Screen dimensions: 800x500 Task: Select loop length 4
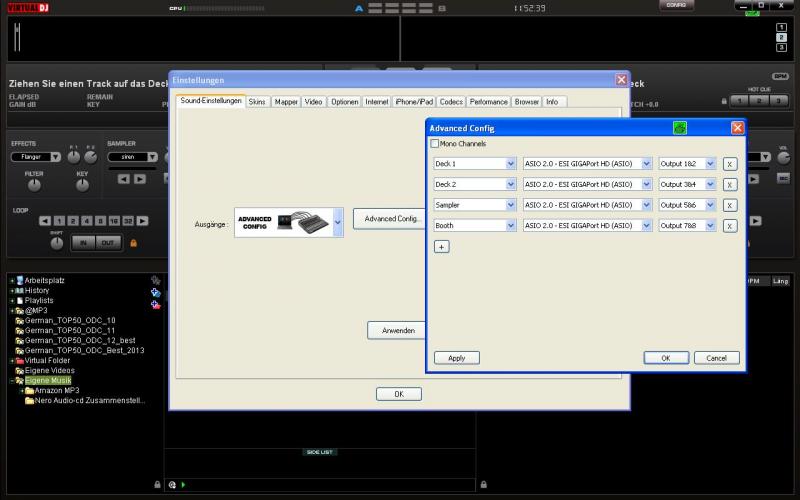87,221
